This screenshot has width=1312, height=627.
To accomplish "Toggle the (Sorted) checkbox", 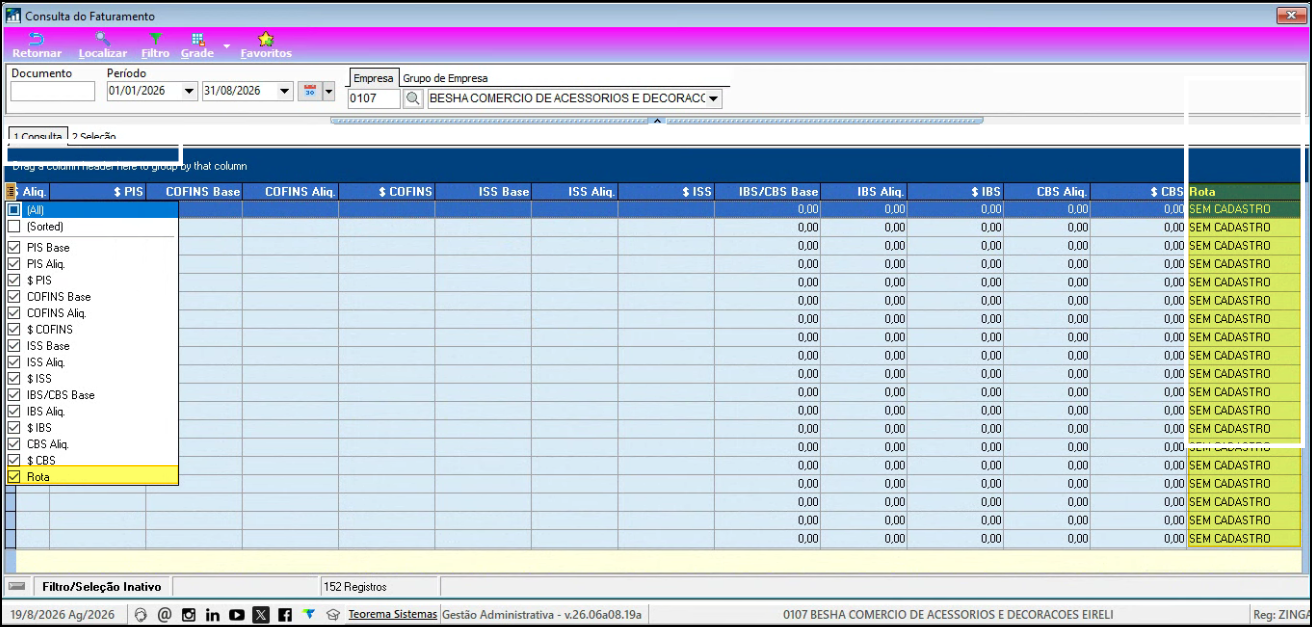I will (14, 227).
